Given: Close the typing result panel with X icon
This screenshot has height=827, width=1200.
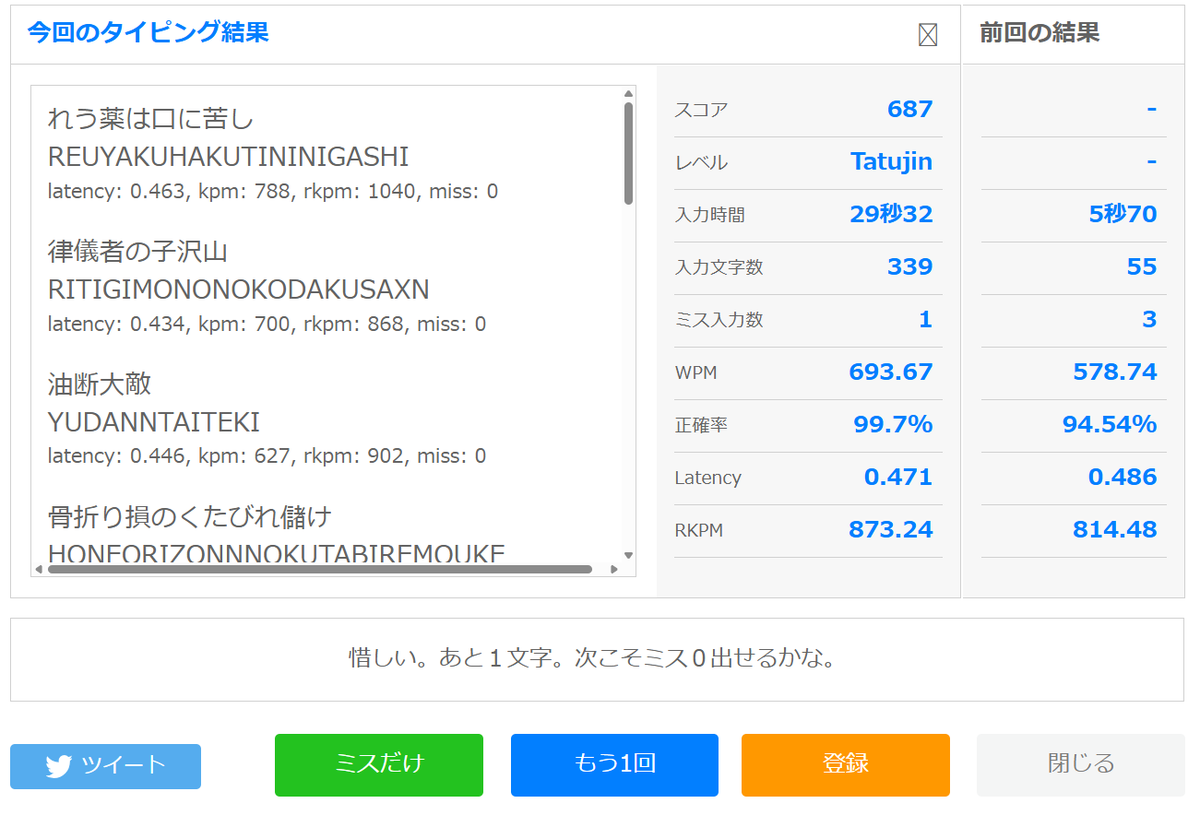Looking at the screenshot, I should click(928, 35).
